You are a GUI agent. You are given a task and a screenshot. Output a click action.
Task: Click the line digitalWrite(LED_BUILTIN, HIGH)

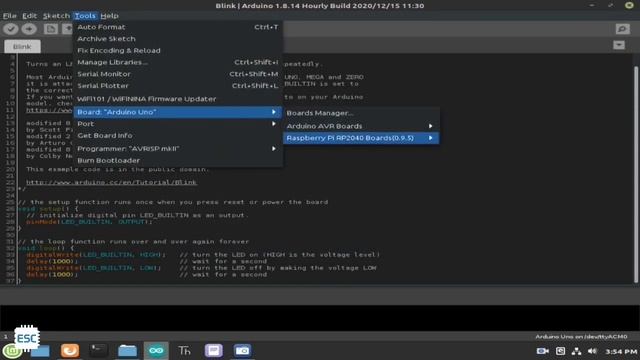[x=96, y=255]
